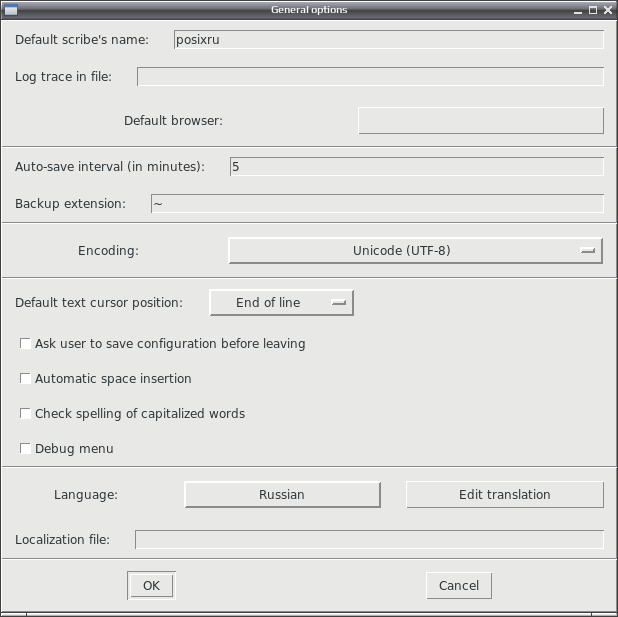
Task: Click the 'Language:' label
Action: pyautogui.click(x=86, y=495)
